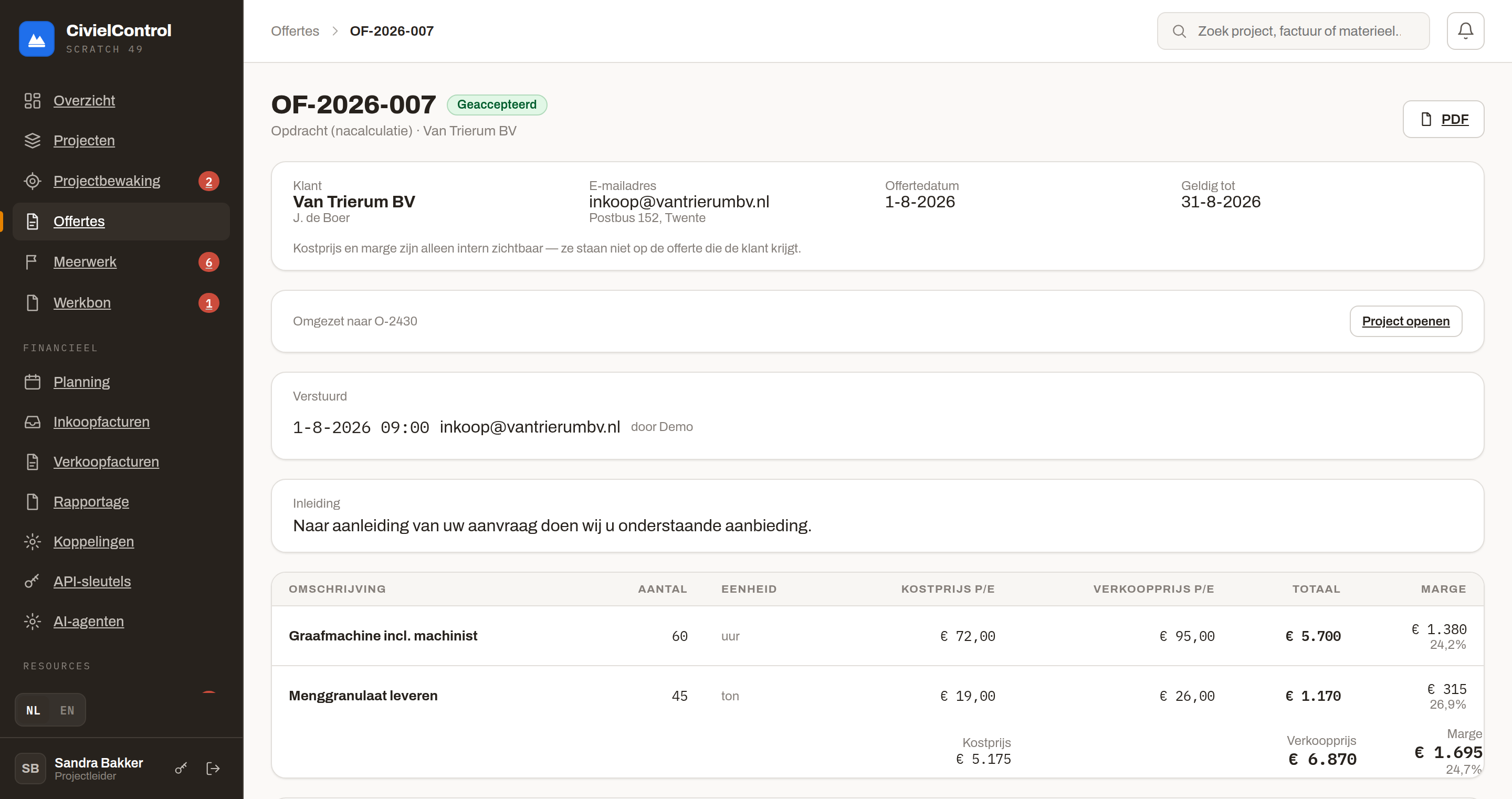
Task: Select the Menggranulaat leveren row
Action: pos(877,696)
